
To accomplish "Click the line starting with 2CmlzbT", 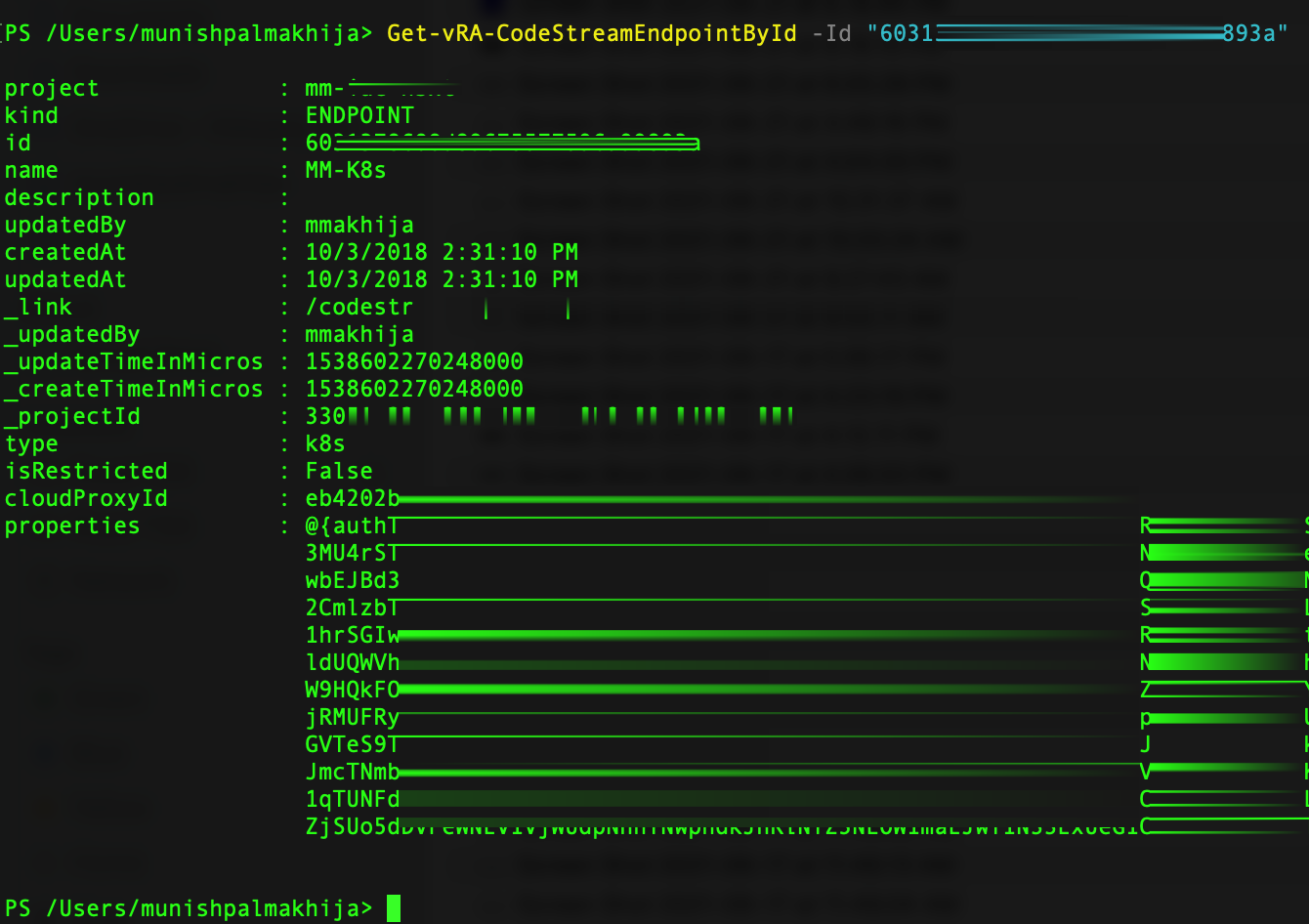I will click(807, 609).
